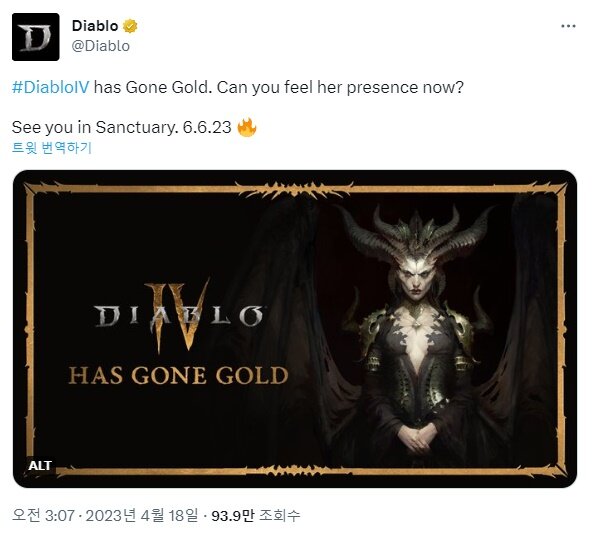Open the Diablo display name
594x538 pixels.
[x=95, y=26]
